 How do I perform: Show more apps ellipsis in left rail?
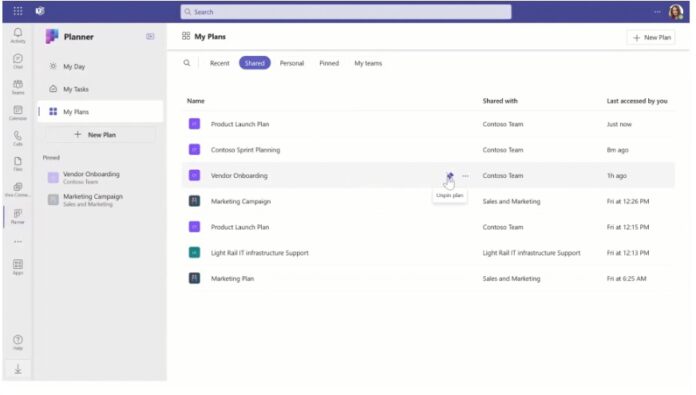click(x=18, y=242)
